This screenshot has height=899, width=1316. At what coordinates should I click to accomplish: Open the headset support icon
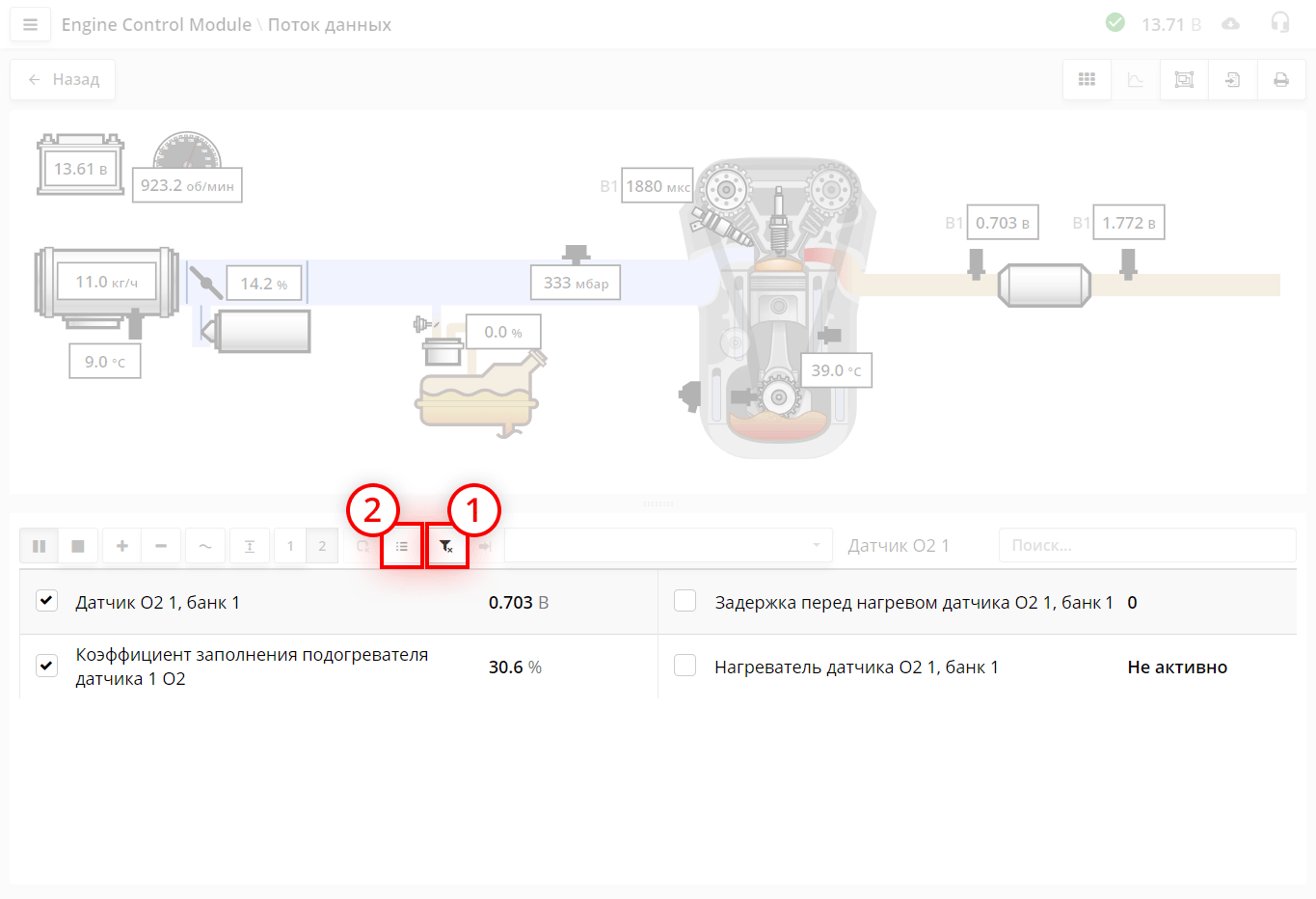click(1279, 23)
